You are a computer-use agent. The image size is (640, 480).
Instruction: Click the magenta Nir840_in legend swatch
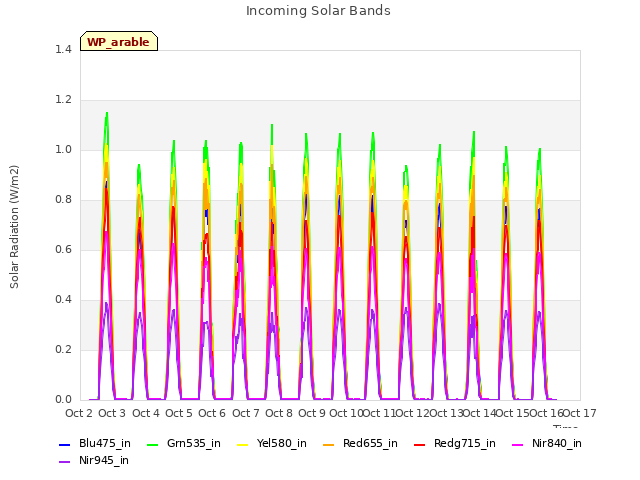tap(518, 444)
